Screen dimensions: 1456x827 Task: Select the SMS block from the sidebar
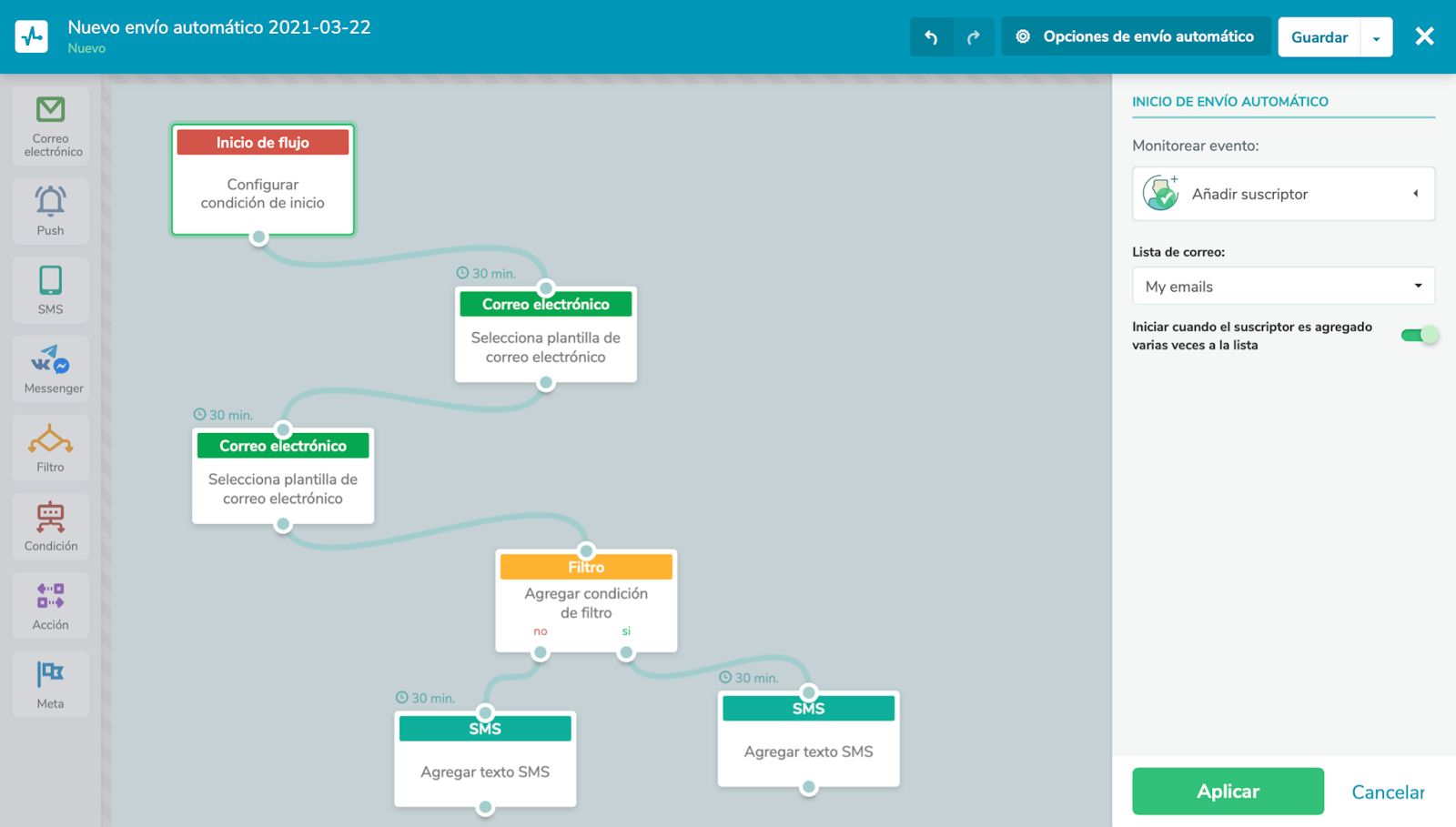click(50, 289)
